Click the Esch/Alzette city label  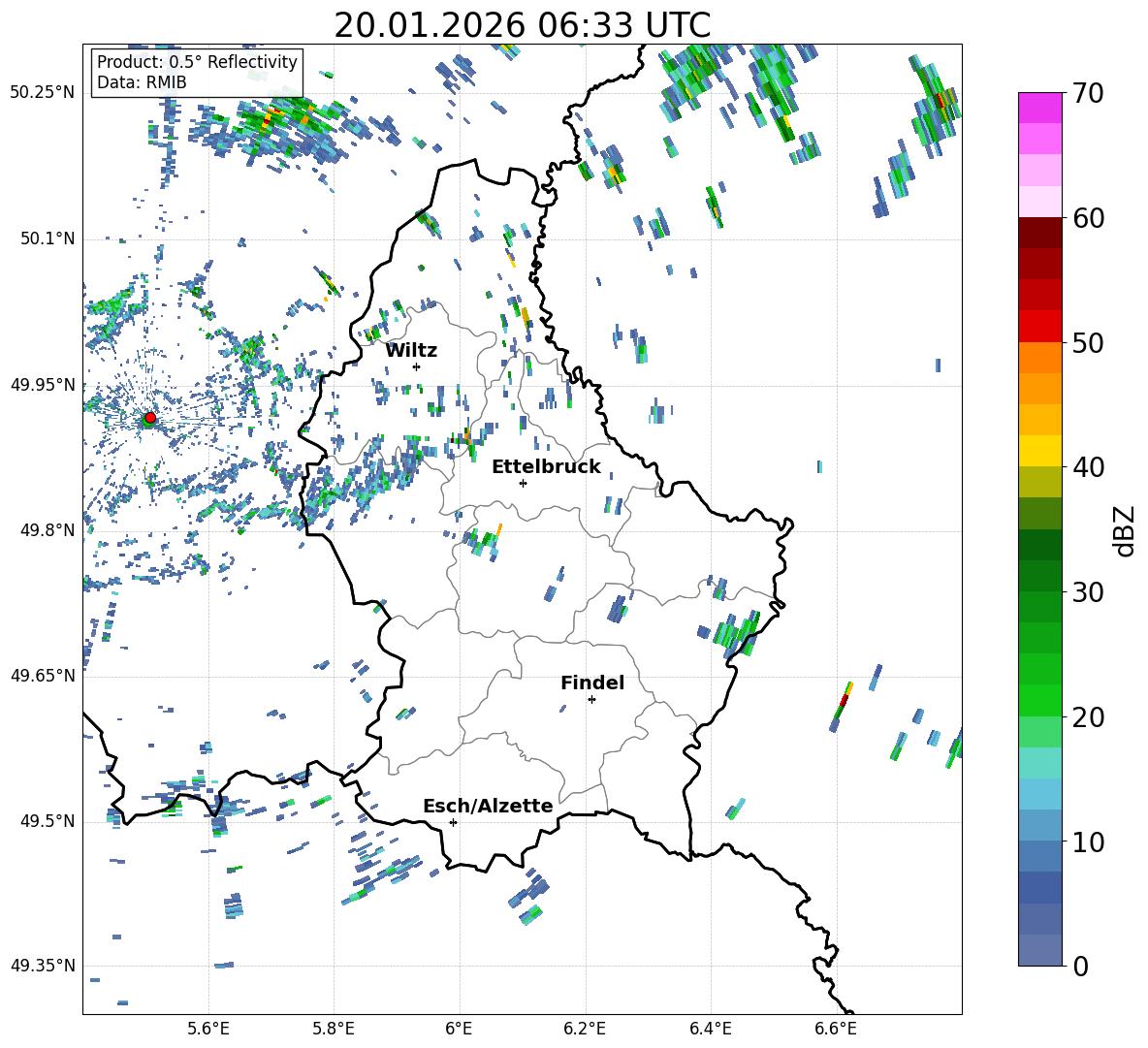(488, 806)
